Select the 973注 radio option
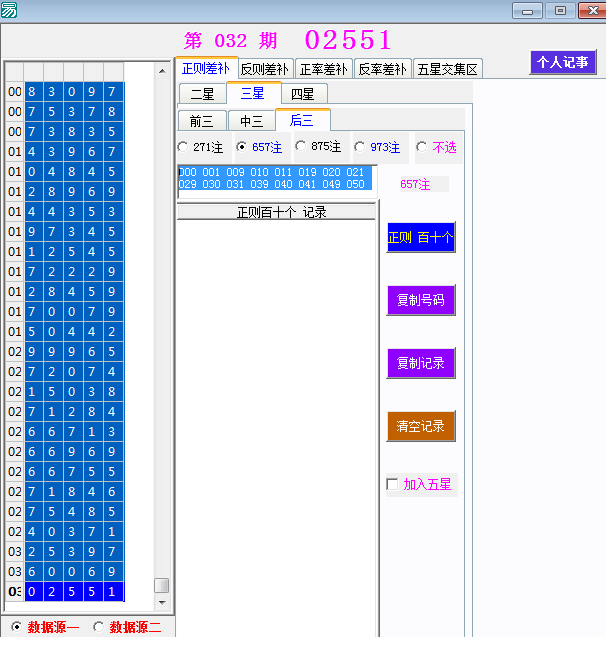 [378, 147]
